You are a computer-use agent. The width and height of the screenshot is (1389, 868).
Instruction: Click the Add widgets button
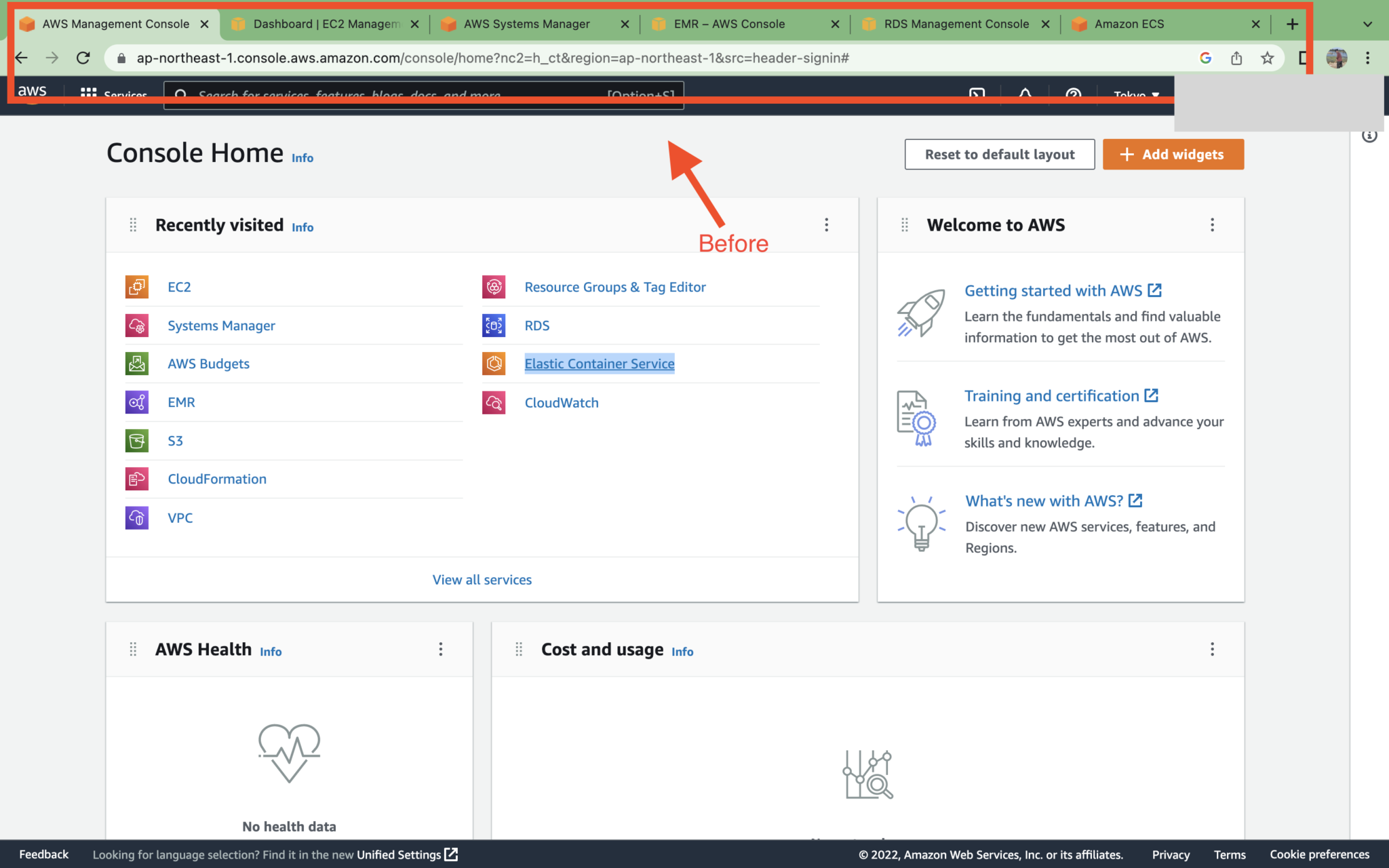pos(1173,154)
